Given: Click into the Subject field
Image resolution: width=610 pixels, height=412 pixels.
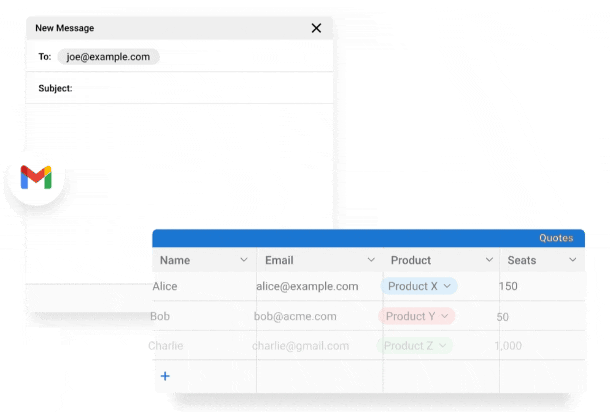Looking at the screenshot, I should tap(200, 88).
